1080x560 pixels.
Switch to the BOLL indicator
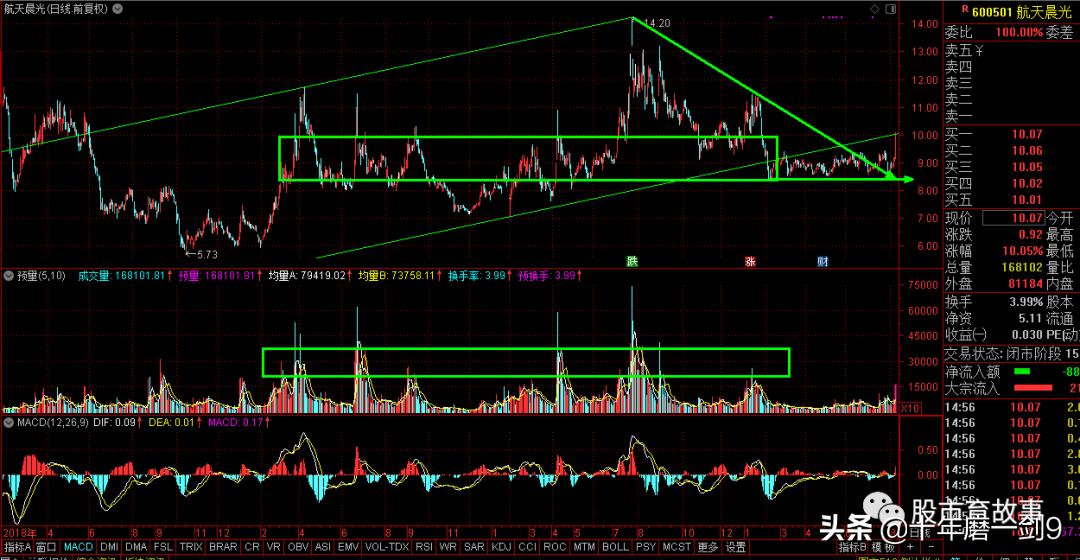tap(615, 547)
